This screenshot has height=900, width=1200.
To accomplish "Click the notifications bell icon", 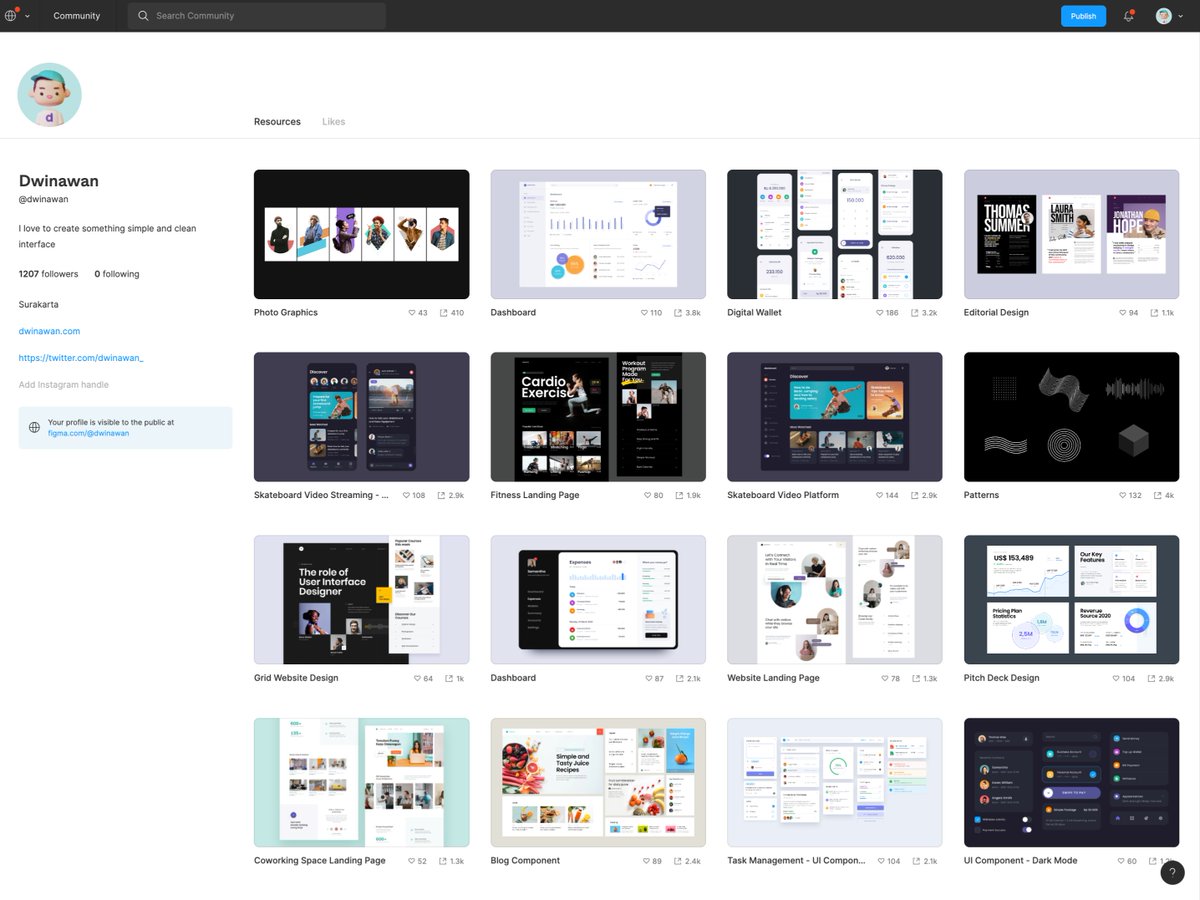I will point(1129,16).
